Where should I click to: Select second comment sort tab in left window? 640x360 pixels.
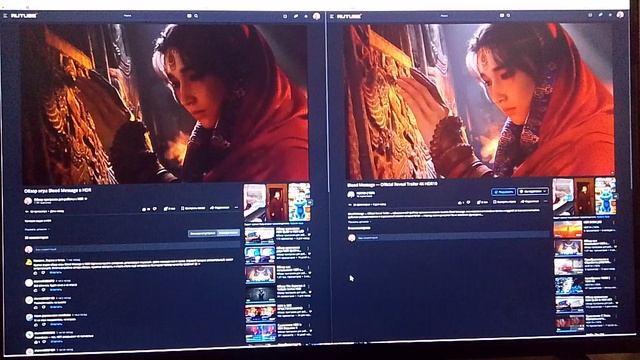point(228,233)
